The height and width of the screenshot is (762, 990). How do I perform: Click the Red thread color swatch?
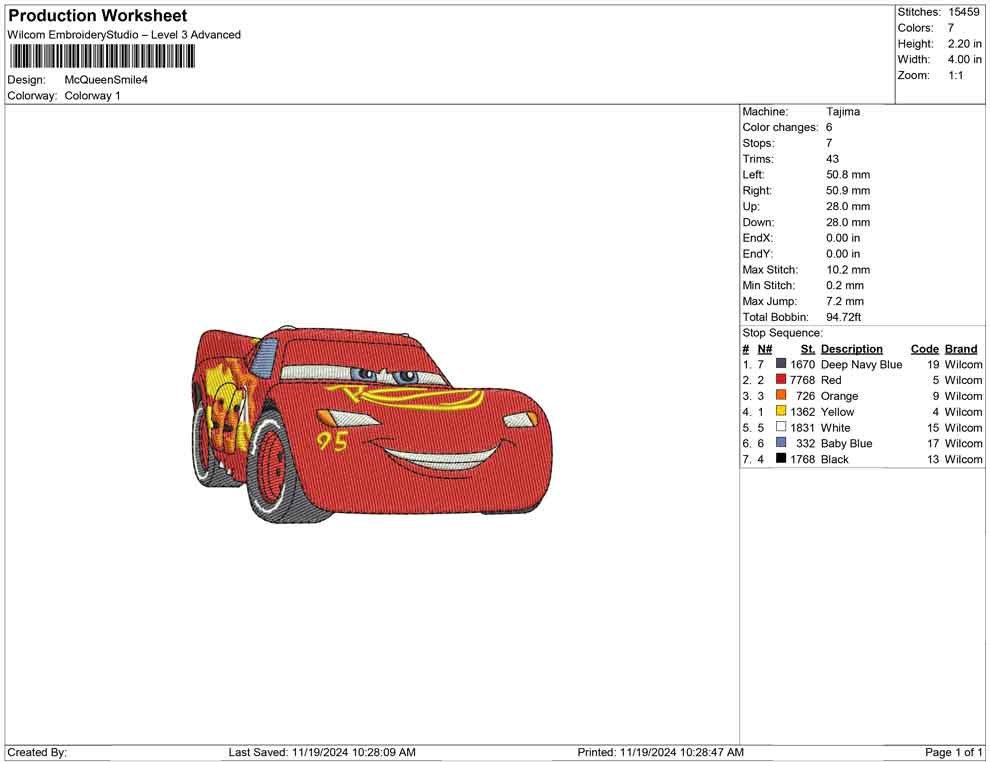click(x=781, y=379)
